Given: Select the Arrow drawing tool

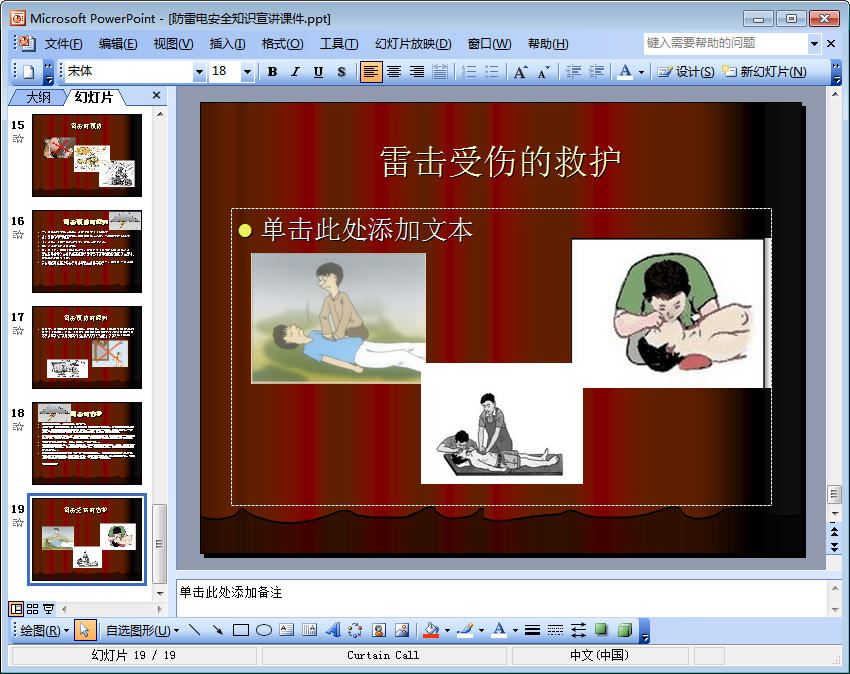Looking at the screenshot, I should pos(217,630).
